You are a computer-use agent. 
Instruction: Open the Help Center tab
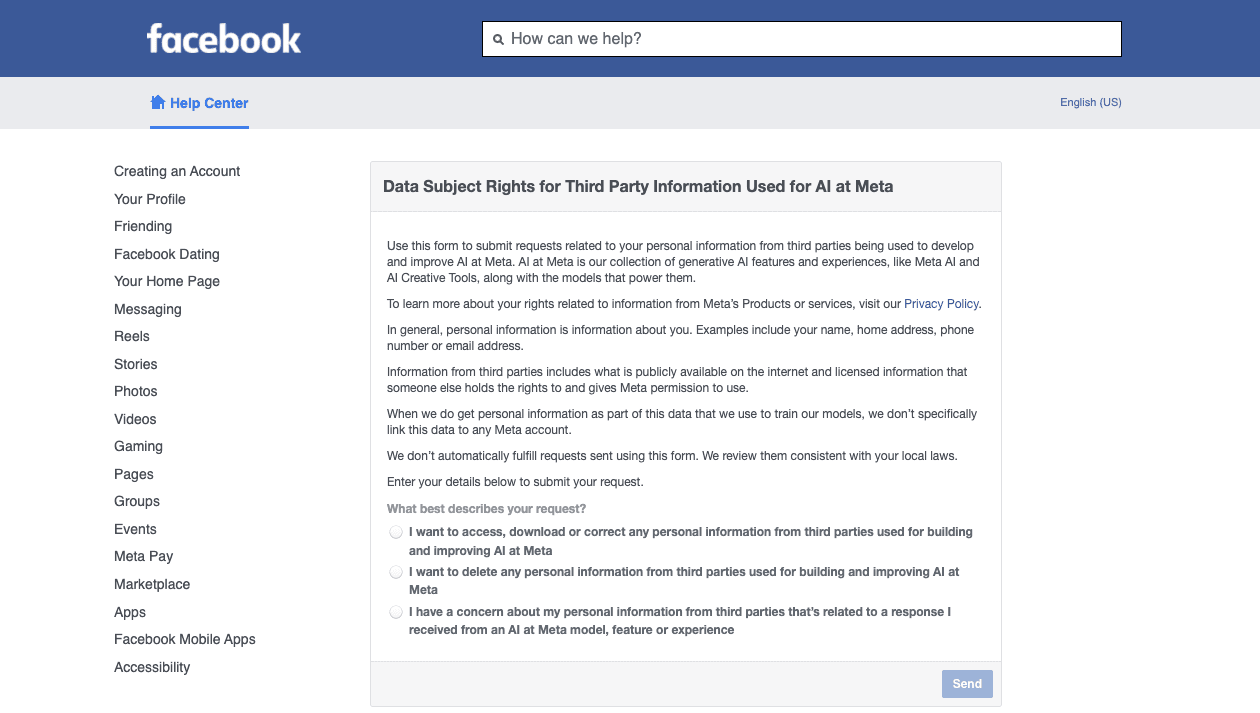click(x=209, y=103)
